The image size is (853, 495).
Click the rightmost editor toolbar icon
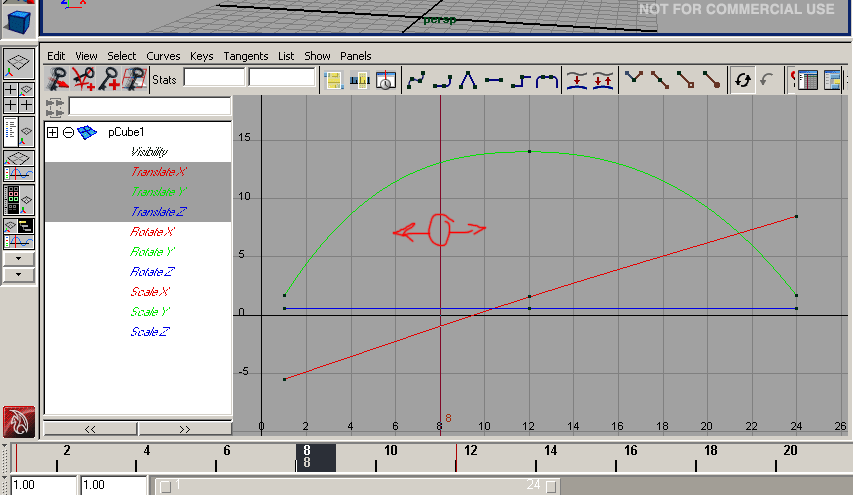[x=832, y=81]
